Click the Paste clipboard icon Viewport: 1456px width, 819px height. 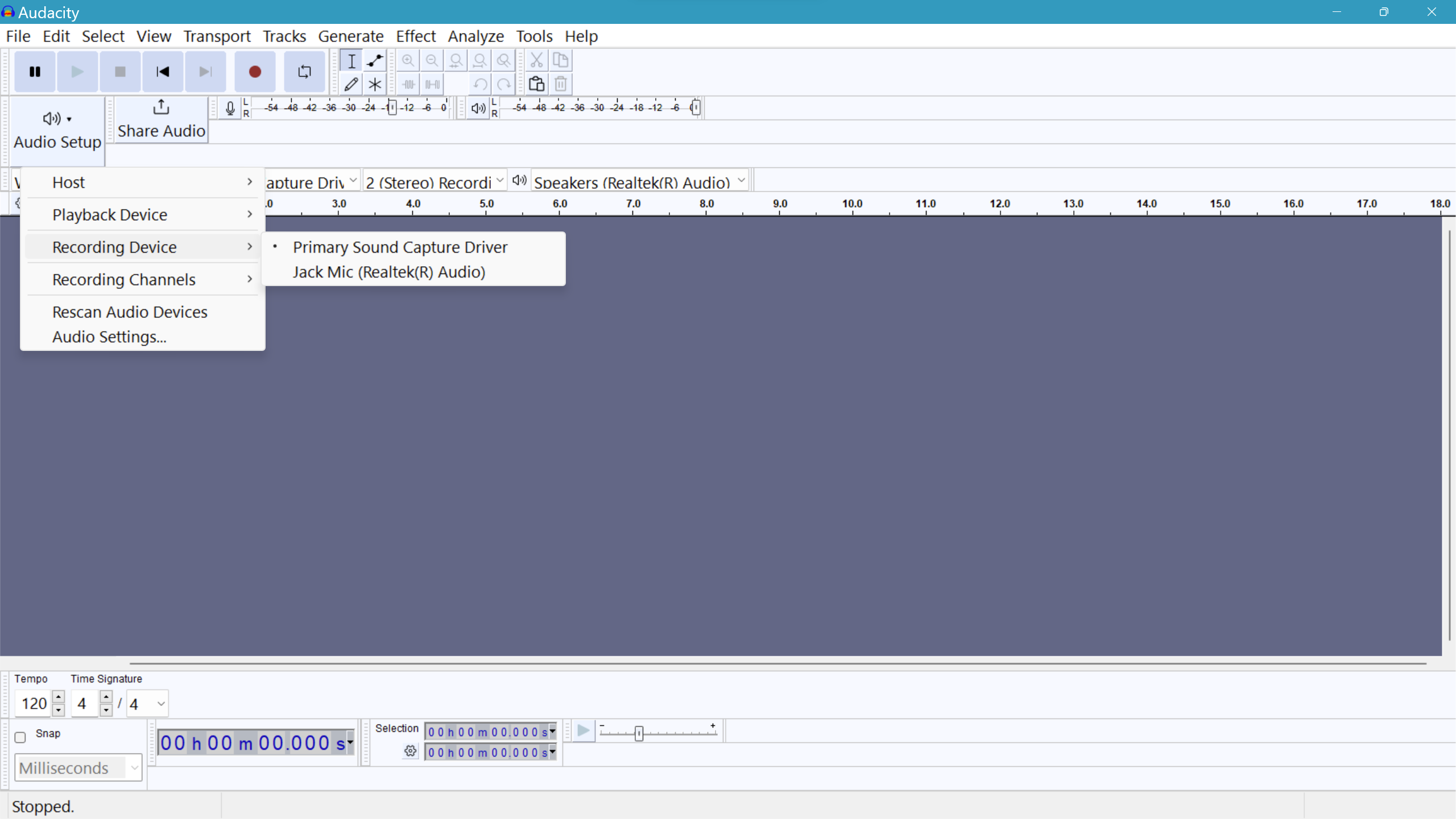(x=536, y=84)
